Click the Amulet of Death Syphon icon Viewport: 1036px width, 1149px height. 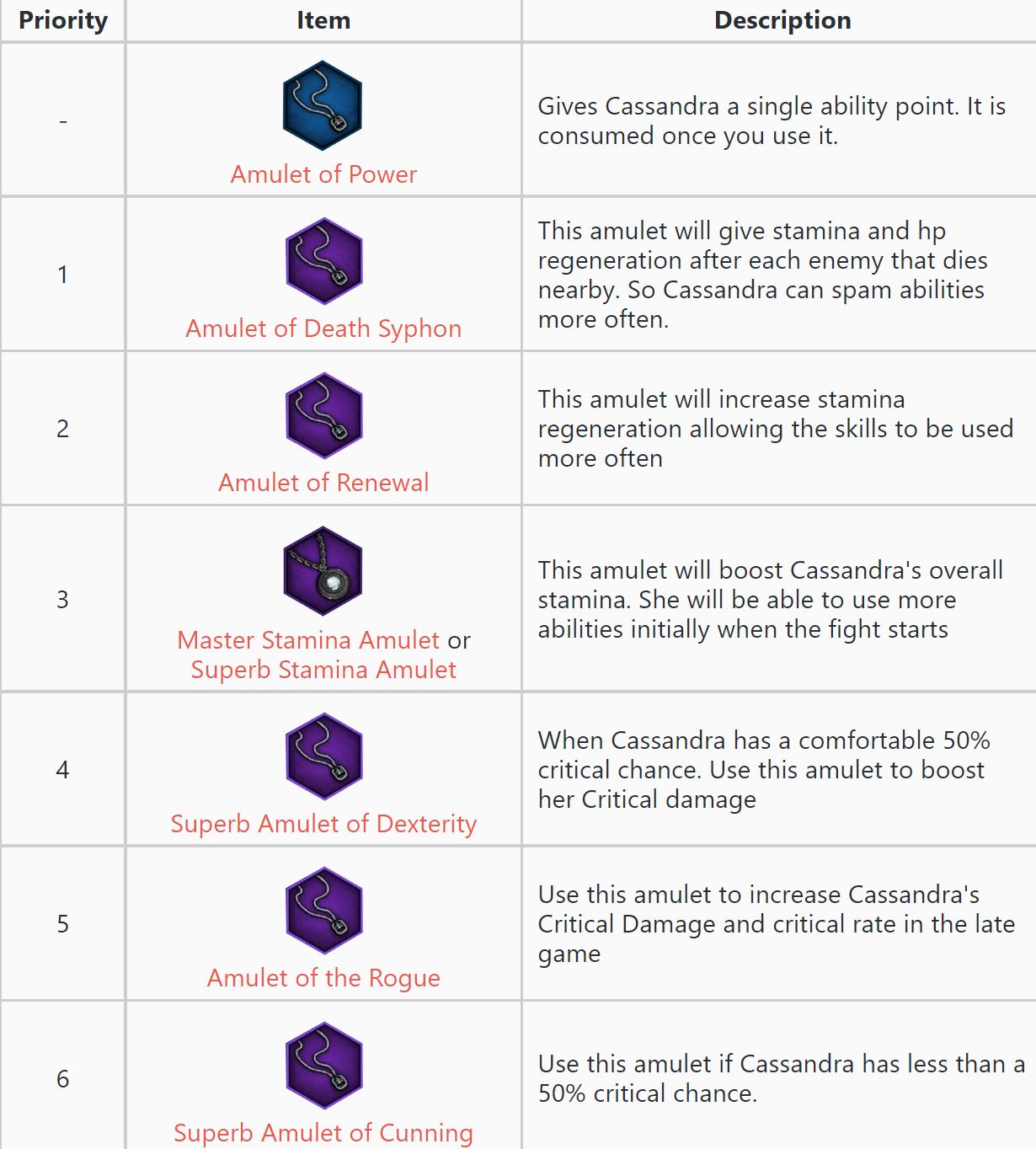[x=323, y=261]
